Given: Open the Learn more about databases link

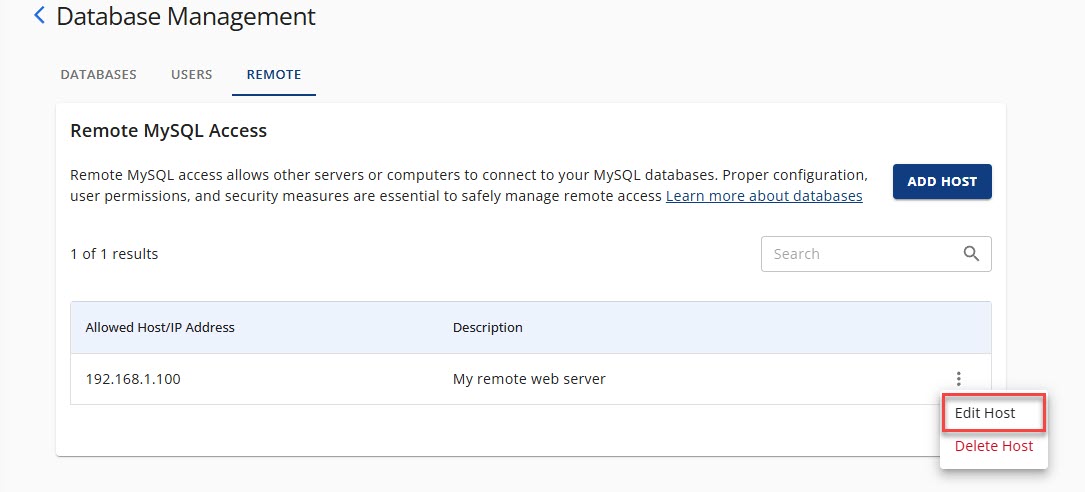Looking at the screenshot, I should 764,197.
